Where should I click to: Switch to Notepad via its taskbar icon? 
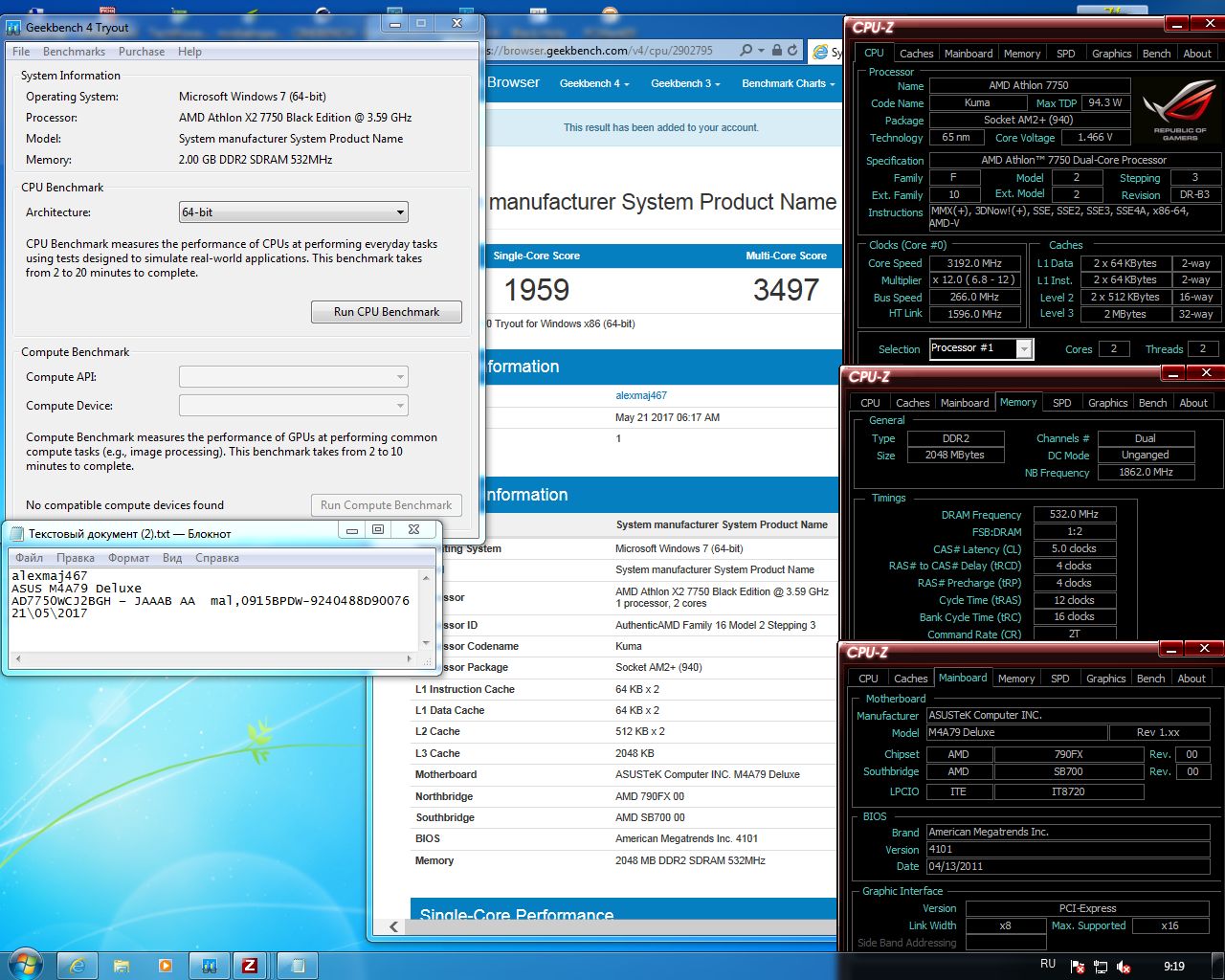pos(298,966)
